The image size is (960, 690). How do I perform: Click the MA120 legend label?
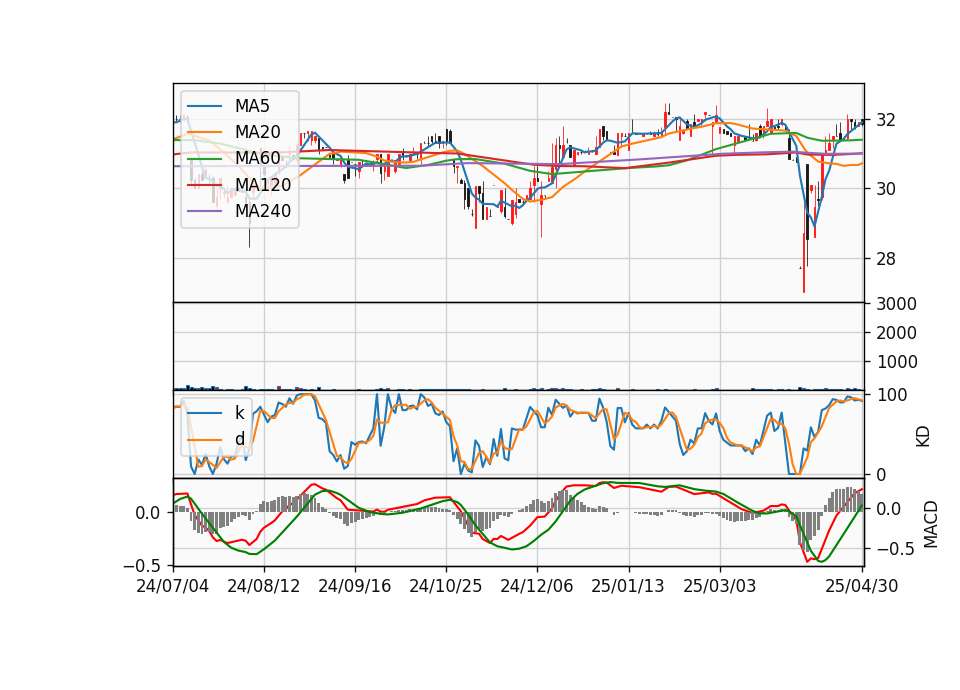click(x=263, y=184)
